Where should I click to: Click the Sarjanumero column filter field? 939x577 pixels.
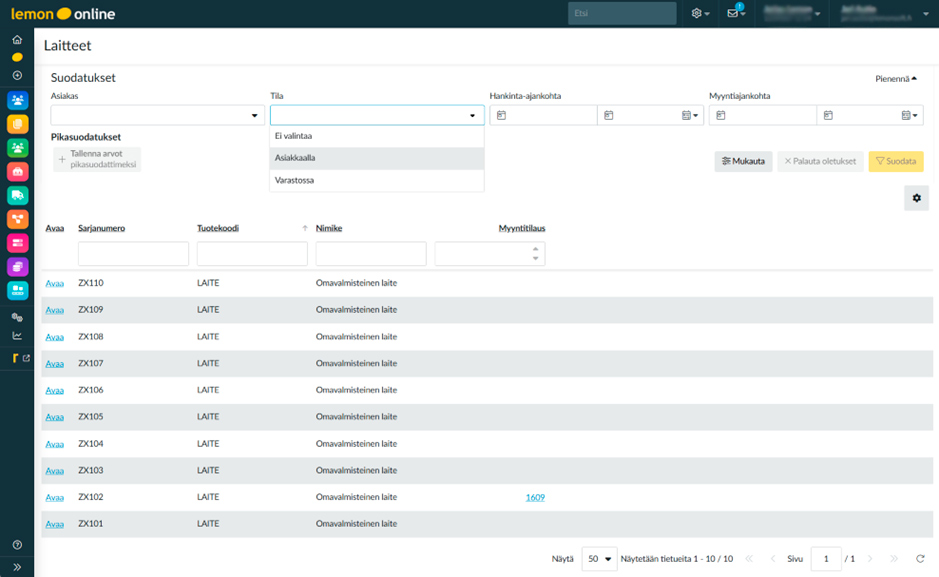pyautogui.click(x=133, y=254)
